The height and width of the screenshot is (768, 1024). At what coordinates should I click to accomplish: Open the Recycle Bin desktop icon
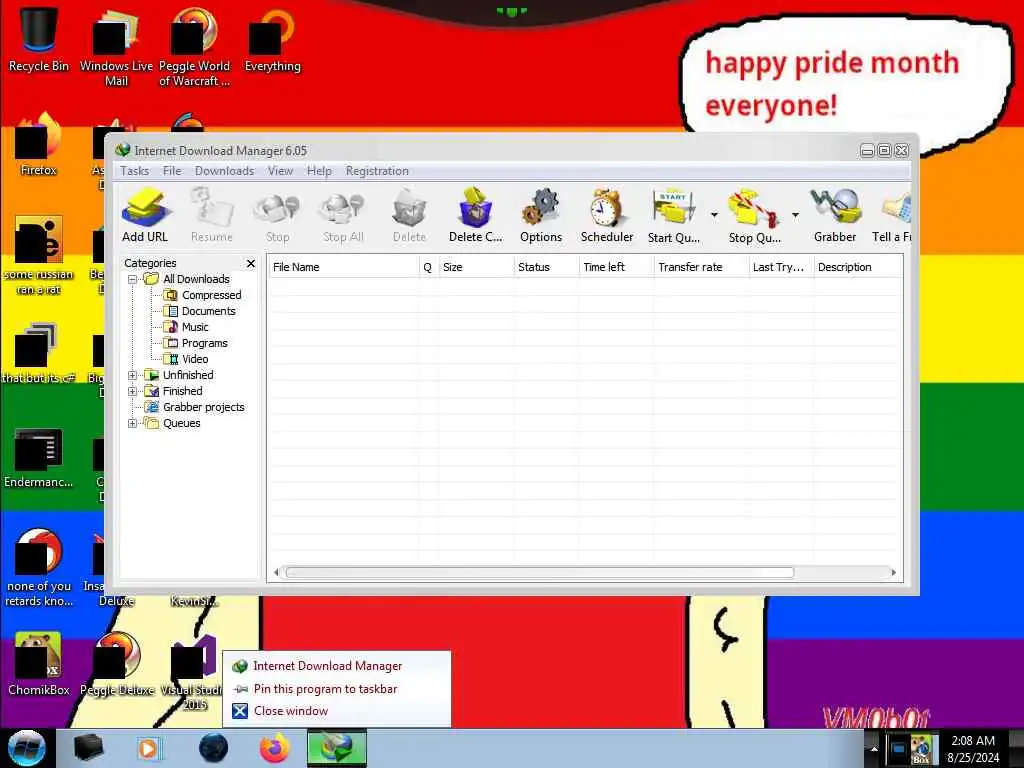pyautogui.click(x=39, y=37)
